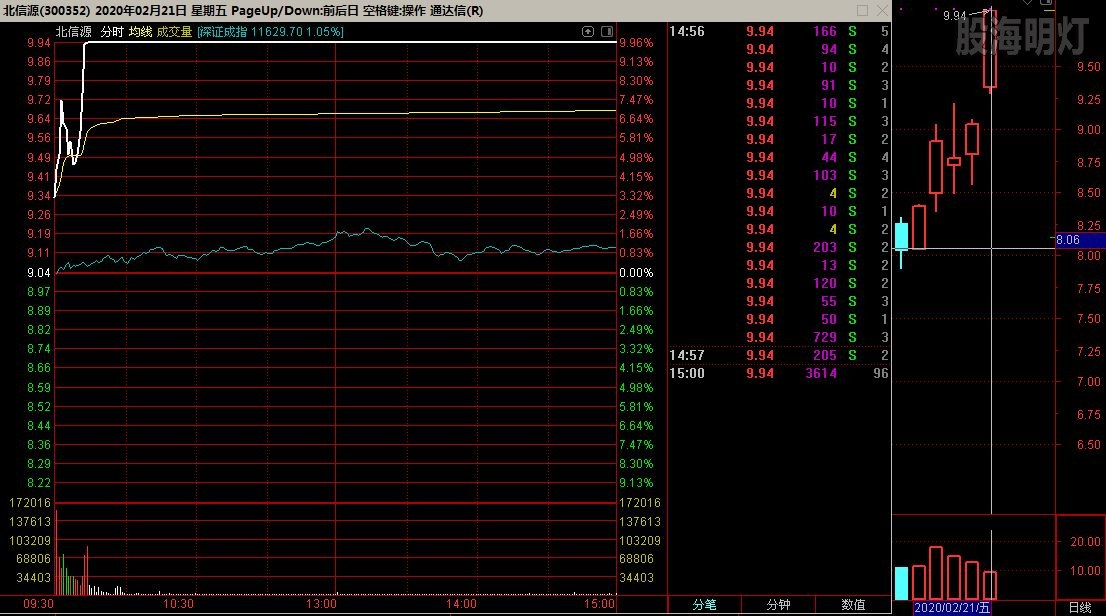Select the 15:00 closing row with volume 3614
1106x616 pixels.
pos(779,373)
